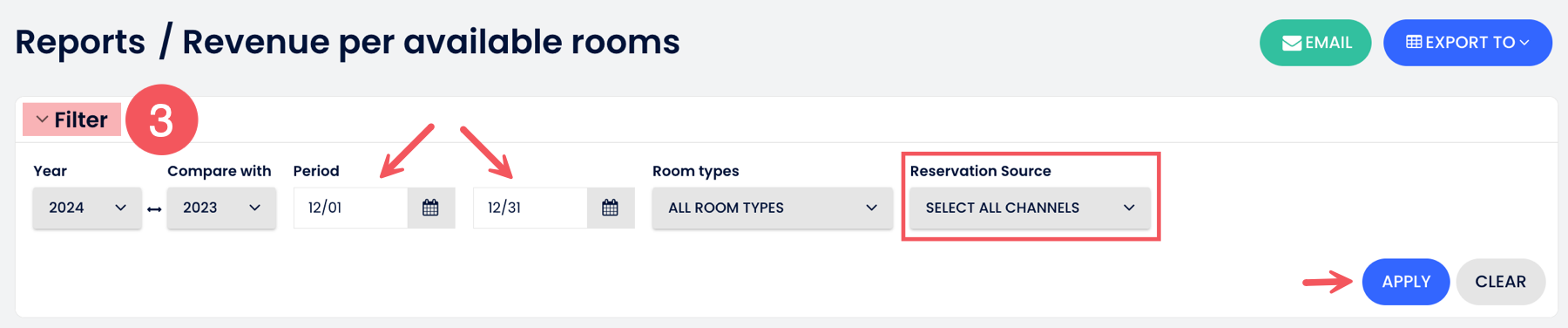
Task: Click the CLEAR button
Action: (x=1500, y=282)
